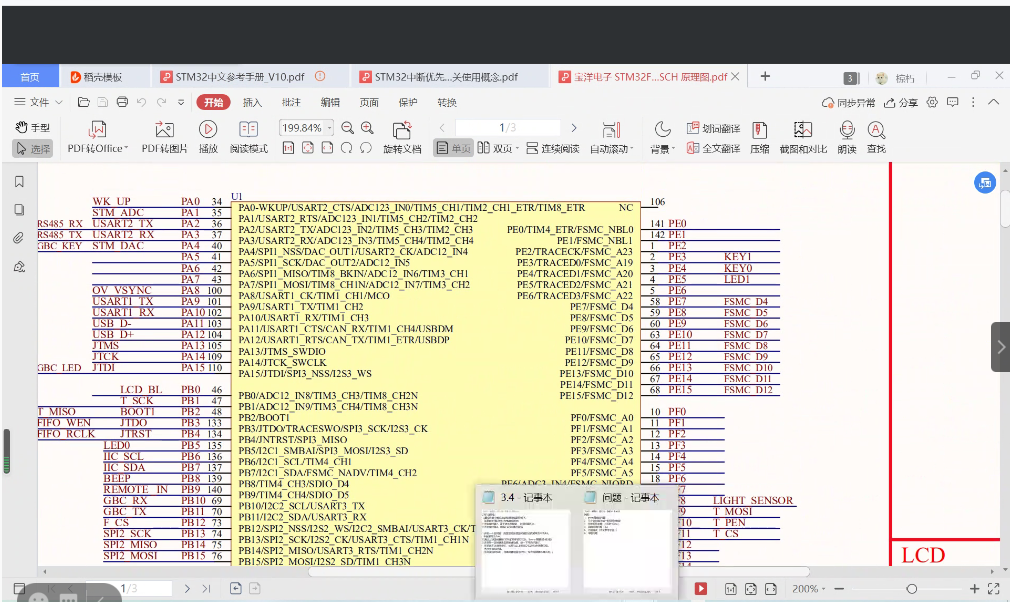This screenshot has height=602, width=1010.
Task: Click the zoom out magnifier icon
Action: pos(348,128)
